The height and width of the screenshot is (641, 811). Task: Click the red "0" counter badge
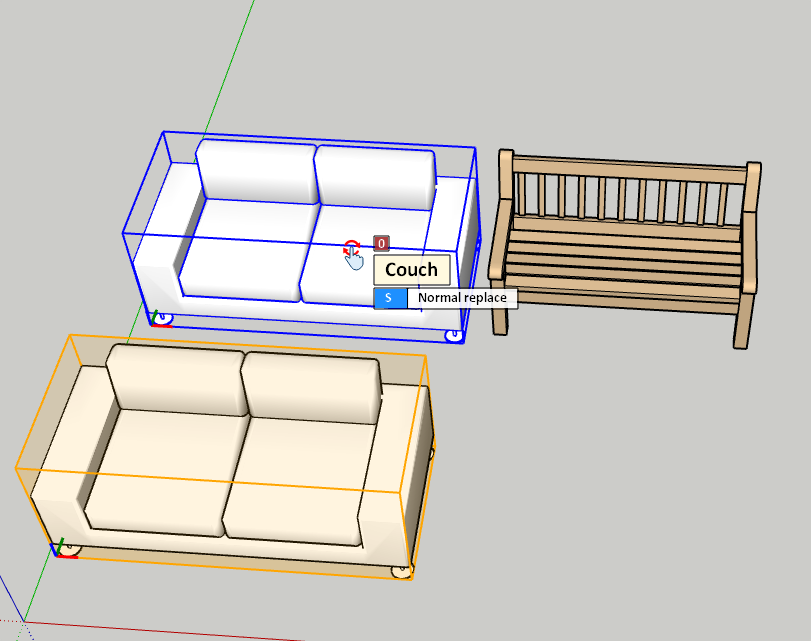point(381,243)
